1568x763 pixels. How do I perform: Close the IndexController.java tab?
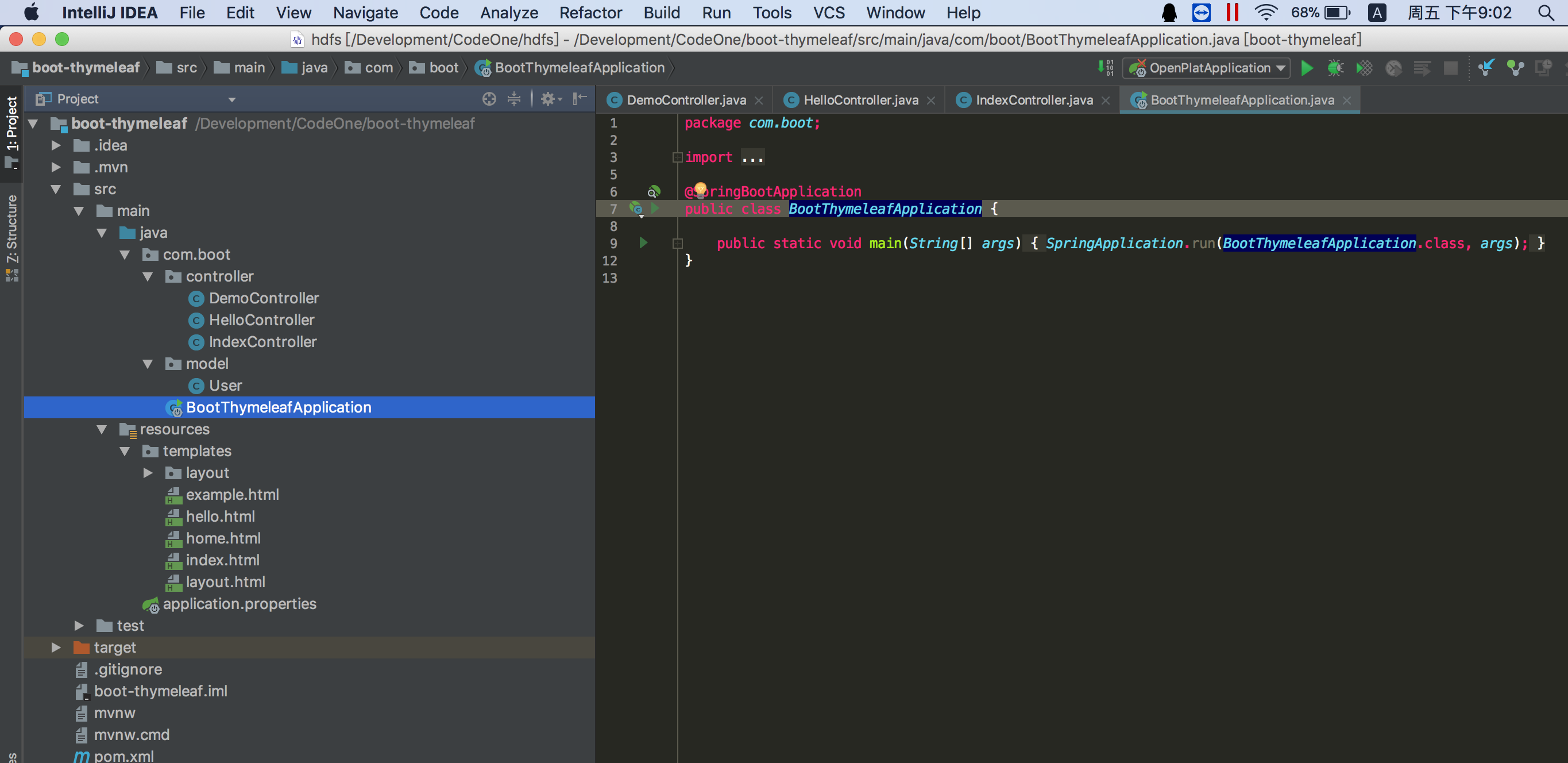pos(1106,101)
